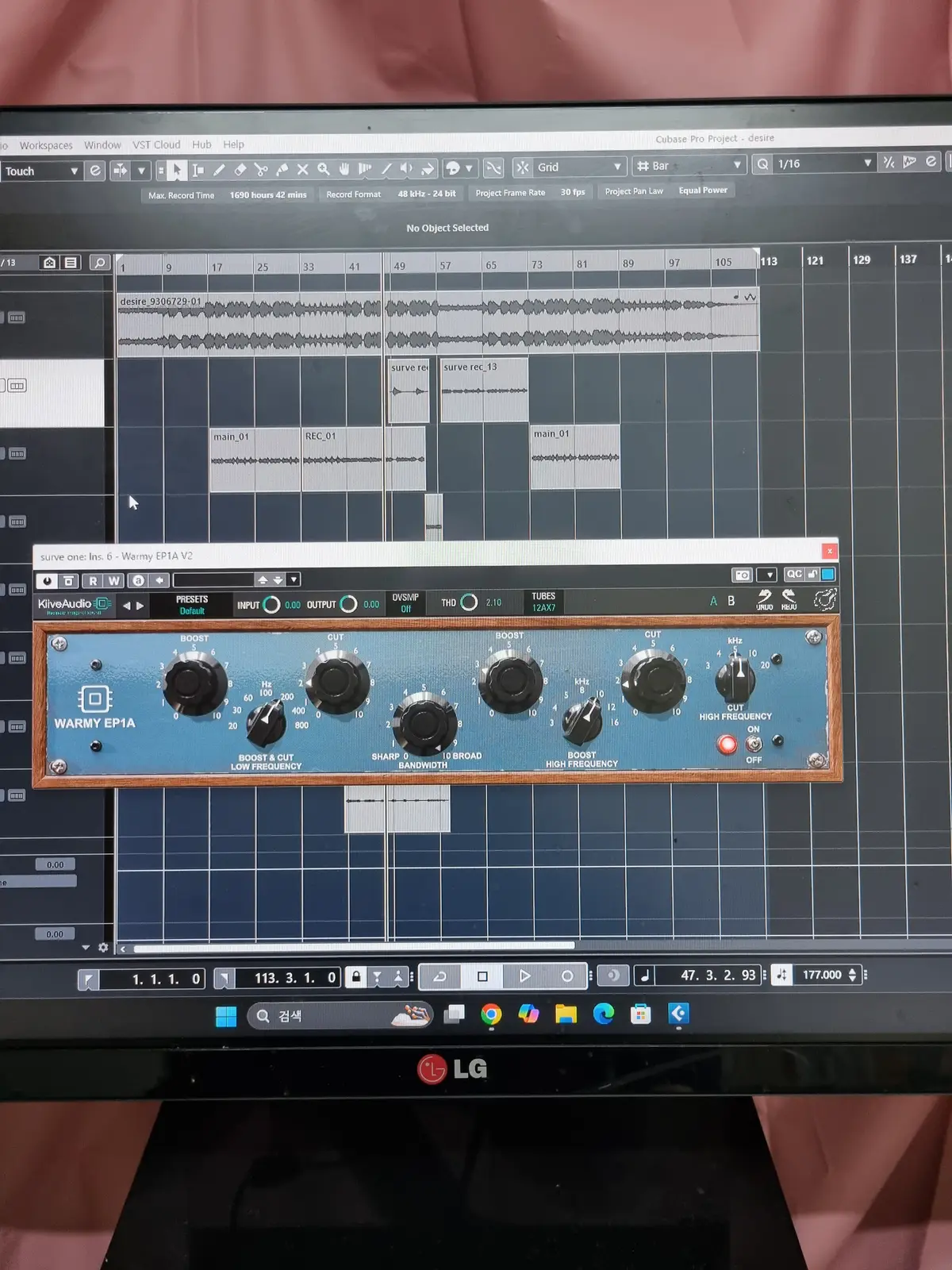Click the OUTPUT gain knob
This screenshot has height=1270, width=952.
[x=348, y=604]
